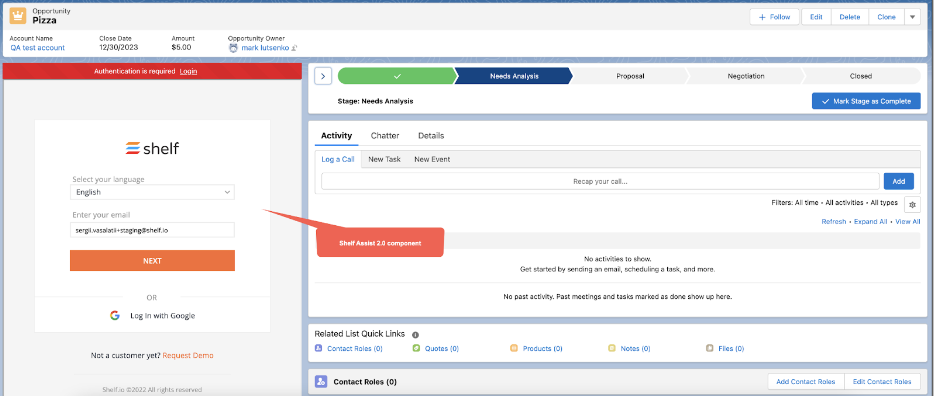
Task: Open Files (0) quick link
Action: pyautogui.click(x=731, y=348)
